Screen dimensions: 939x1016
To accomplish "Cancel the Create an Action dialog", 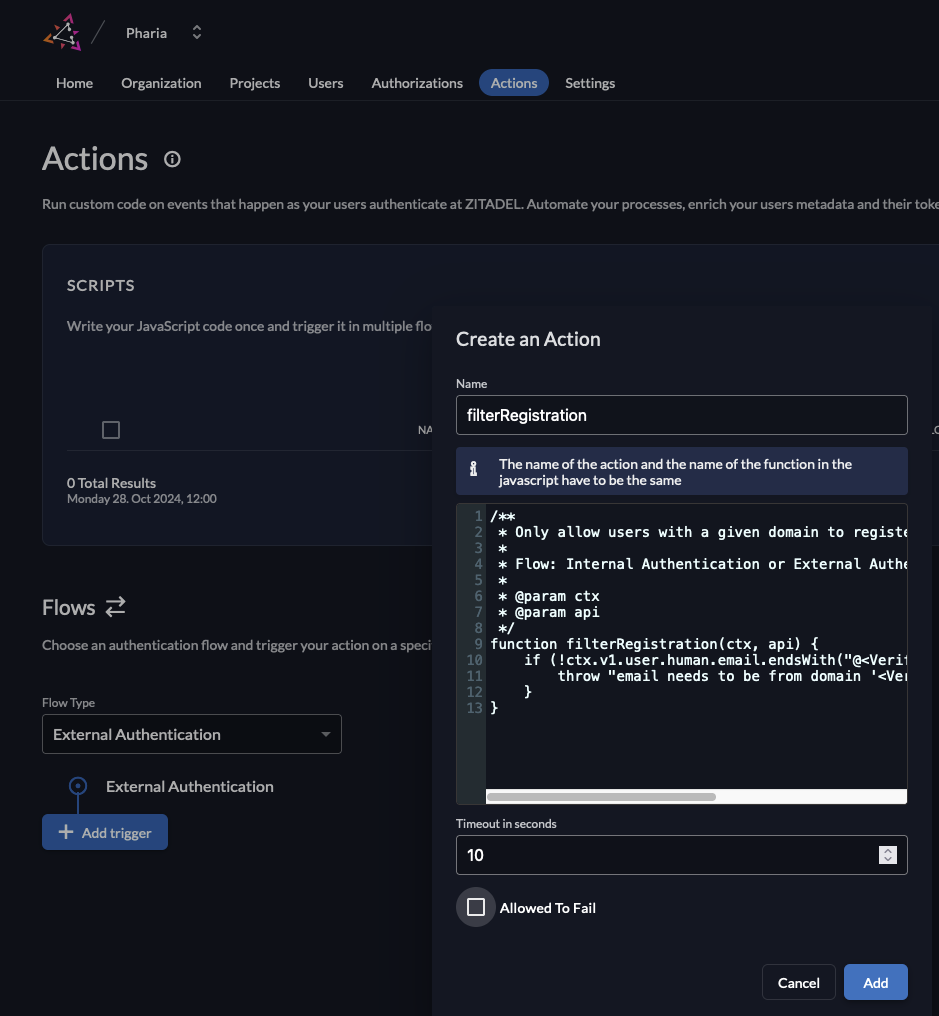I will coord(798,982).
